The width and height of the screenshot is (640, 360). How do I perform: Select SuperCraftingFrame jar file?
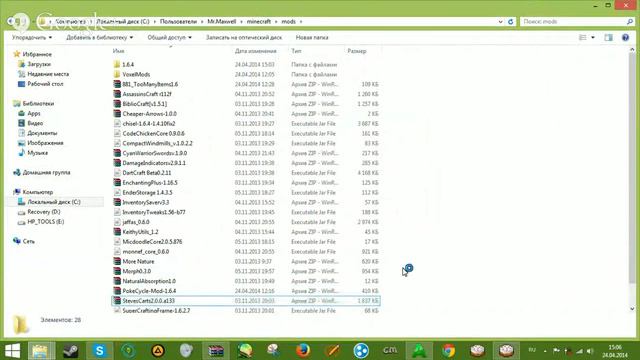tap(156, 311)
